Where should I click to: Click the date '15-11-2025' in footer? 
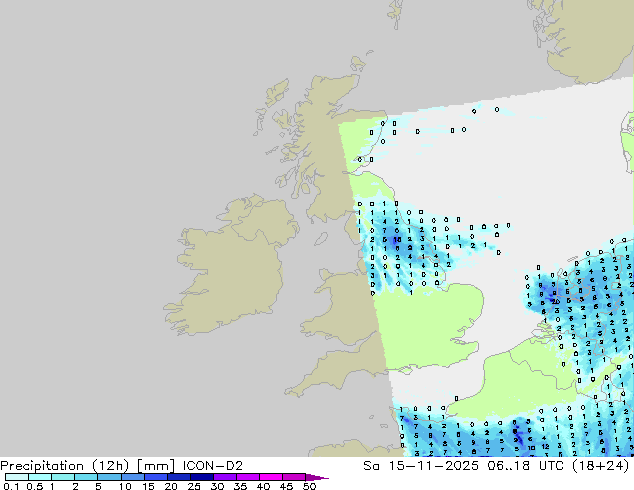(x=433, y=466)
